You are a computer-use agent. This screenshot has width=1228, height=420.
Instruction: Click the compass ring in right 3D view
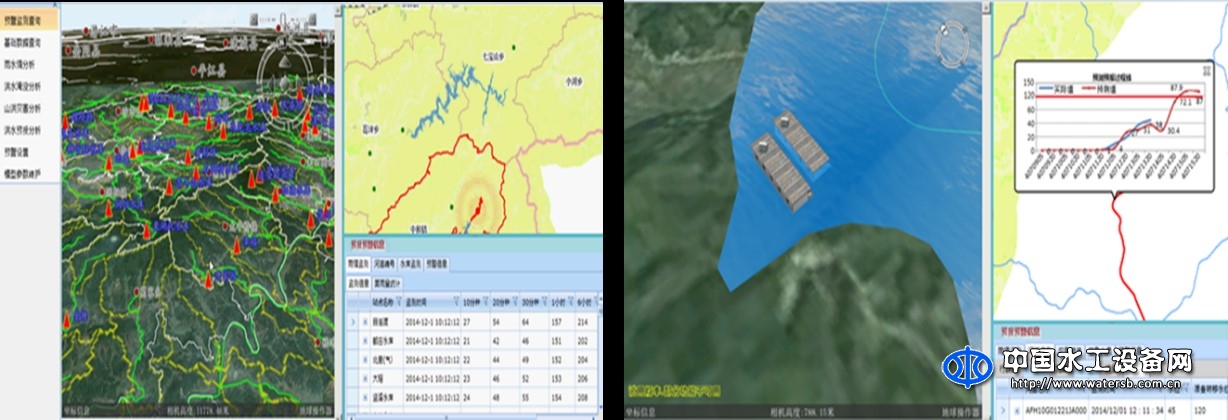(x=948, y=43)
